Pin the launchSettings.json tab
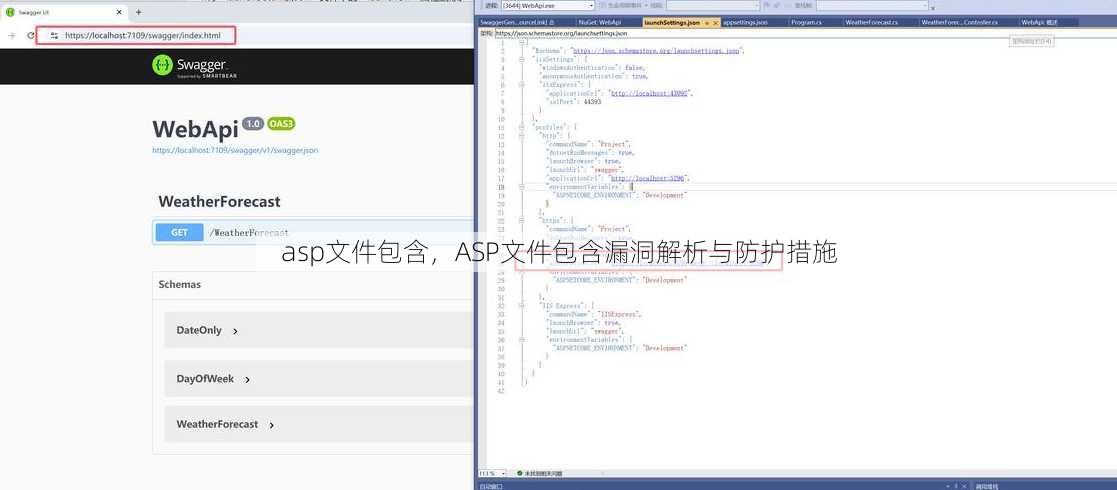This screenshot has width=1117, height=490. (707, 23)
